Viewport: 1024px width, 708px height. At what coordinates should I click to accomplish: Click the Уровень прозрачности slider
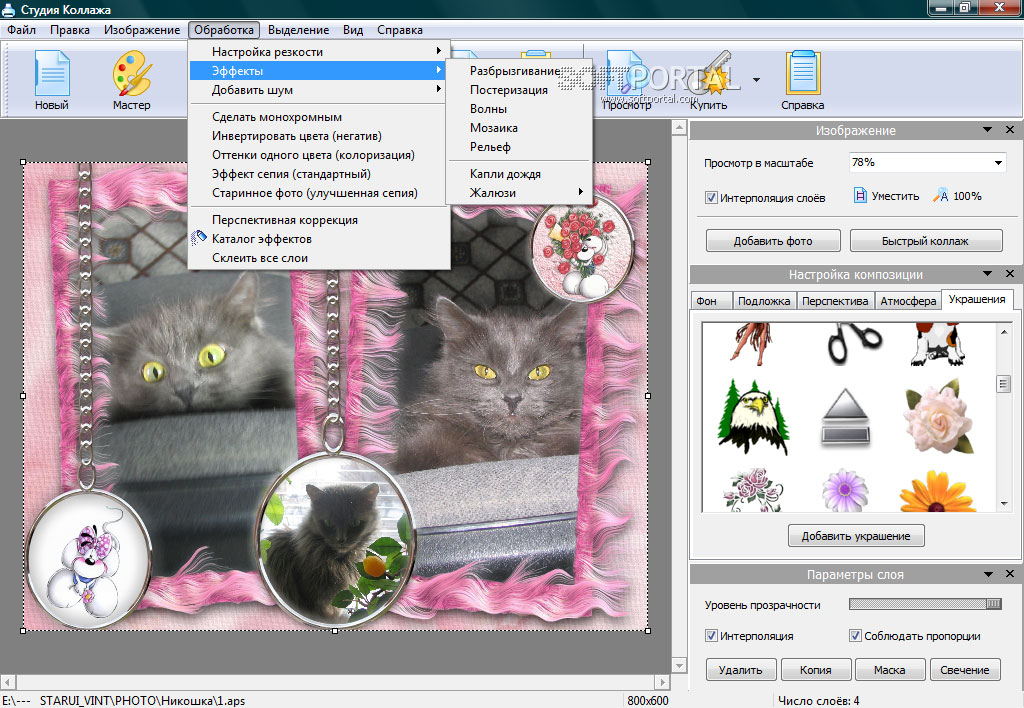[x=925, y=604]
